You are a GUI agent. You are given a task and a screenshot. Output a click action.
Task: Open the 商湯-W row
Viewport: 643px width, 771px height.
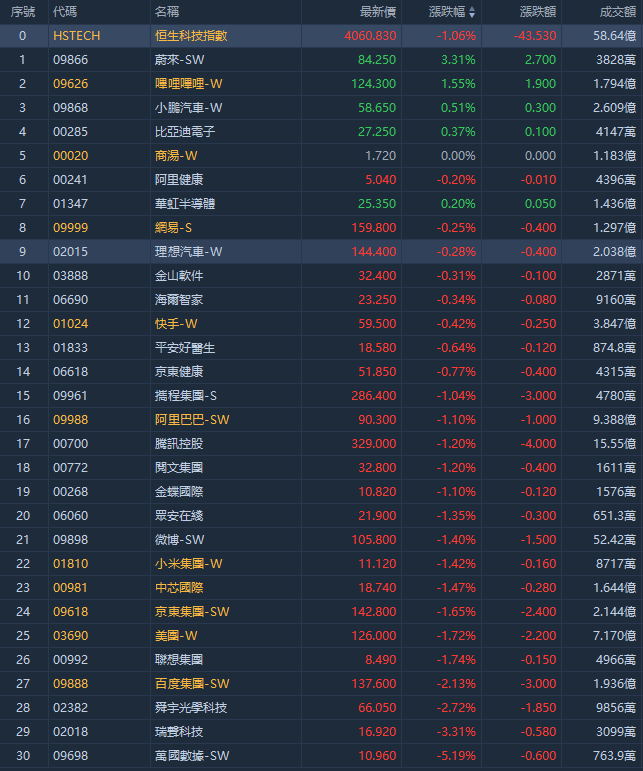[x=322, y=156]
